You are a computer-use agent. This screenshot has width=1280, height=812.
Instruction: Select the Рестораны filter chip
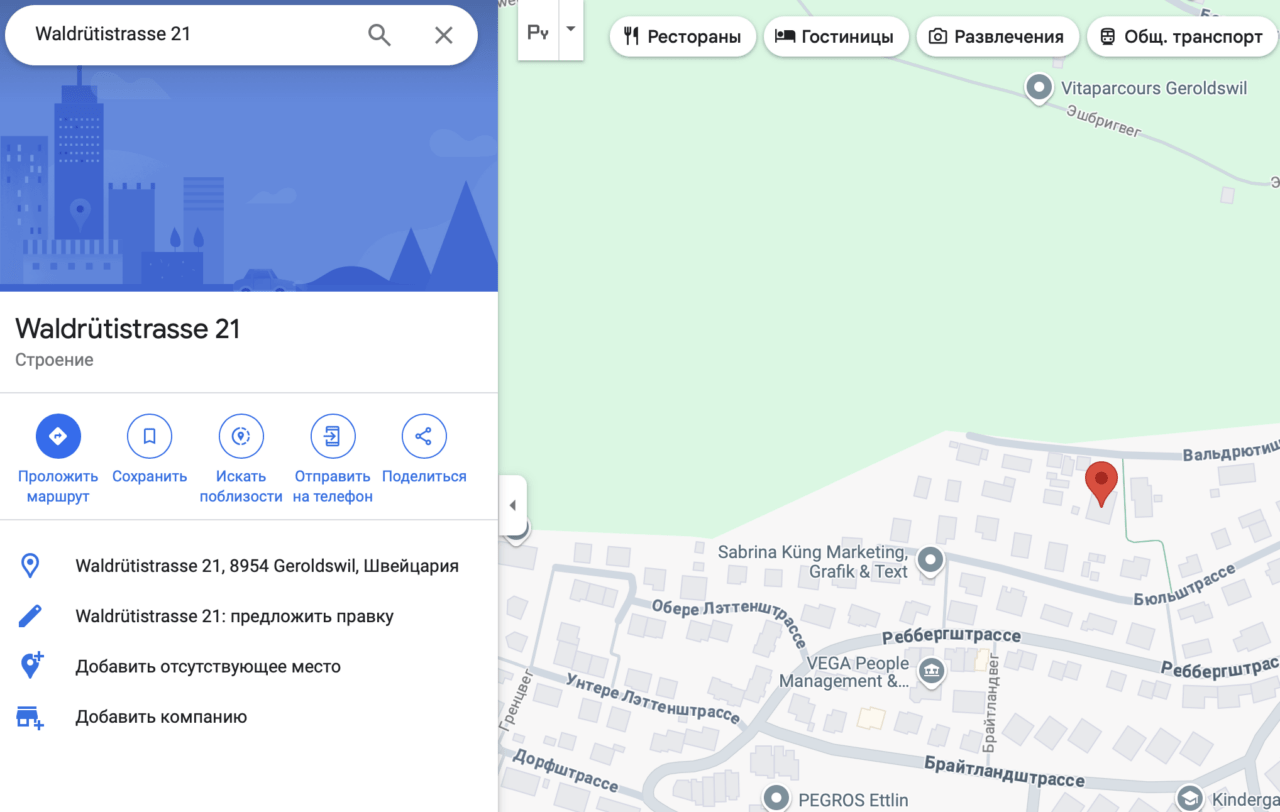coord(683,37)
